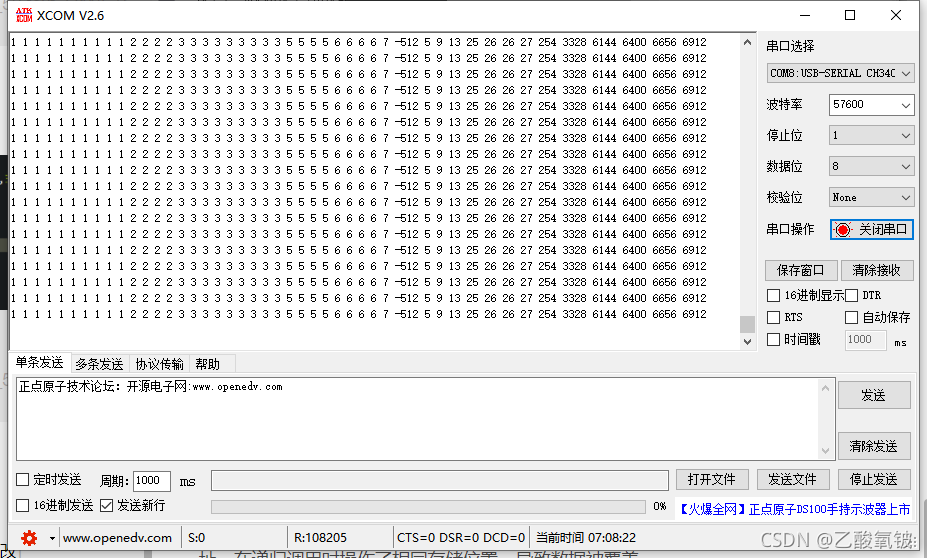927x558 pixels.
Task: Maximize the XCOM window
Action: click(850, 15)
